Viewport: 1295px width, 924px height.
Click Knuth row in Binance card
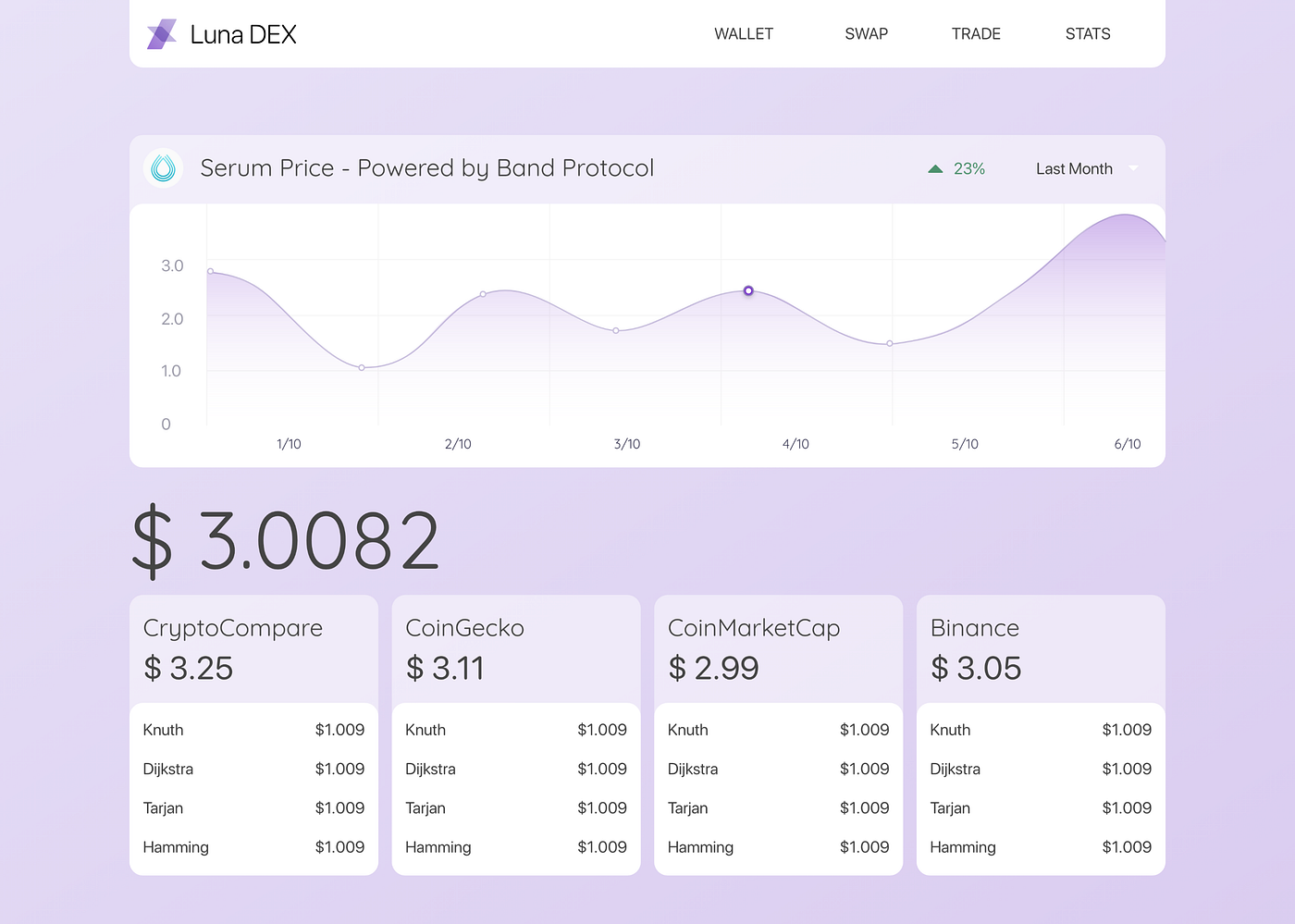point(1041,730)
